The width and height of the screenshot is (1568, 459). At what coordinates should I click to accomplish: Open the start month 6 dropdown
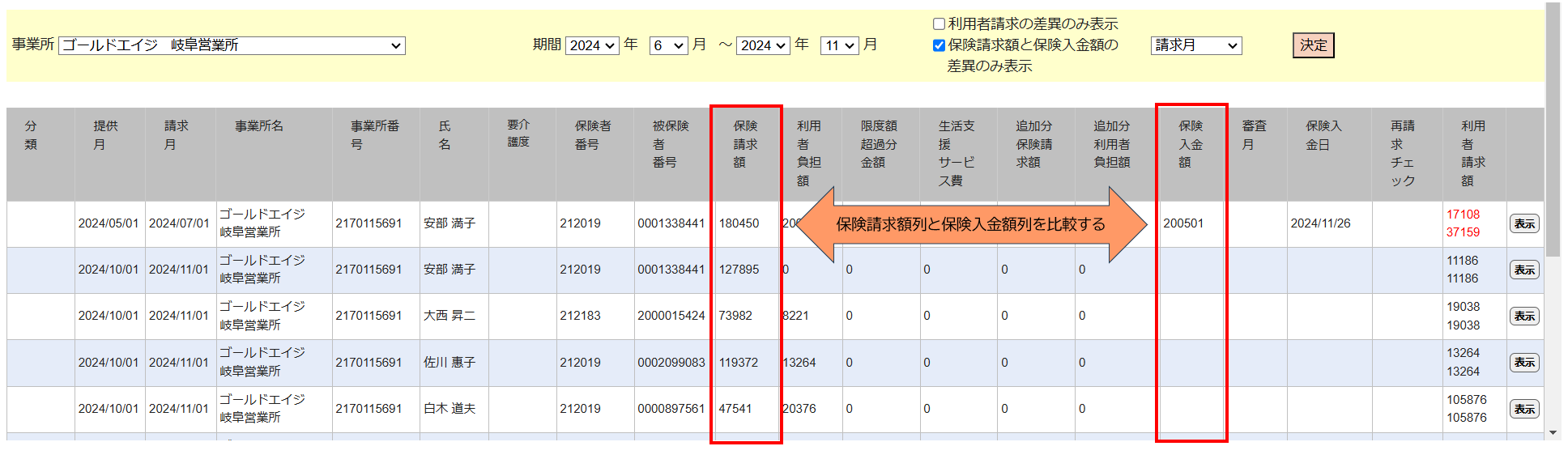(668, 45)
